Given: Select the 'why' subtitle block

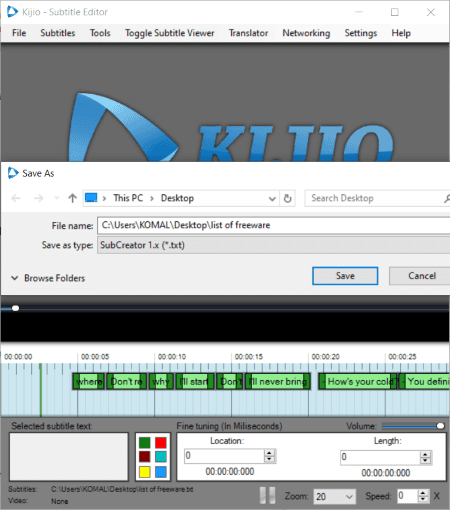Looking at the screenshot, I should (161, 381).
